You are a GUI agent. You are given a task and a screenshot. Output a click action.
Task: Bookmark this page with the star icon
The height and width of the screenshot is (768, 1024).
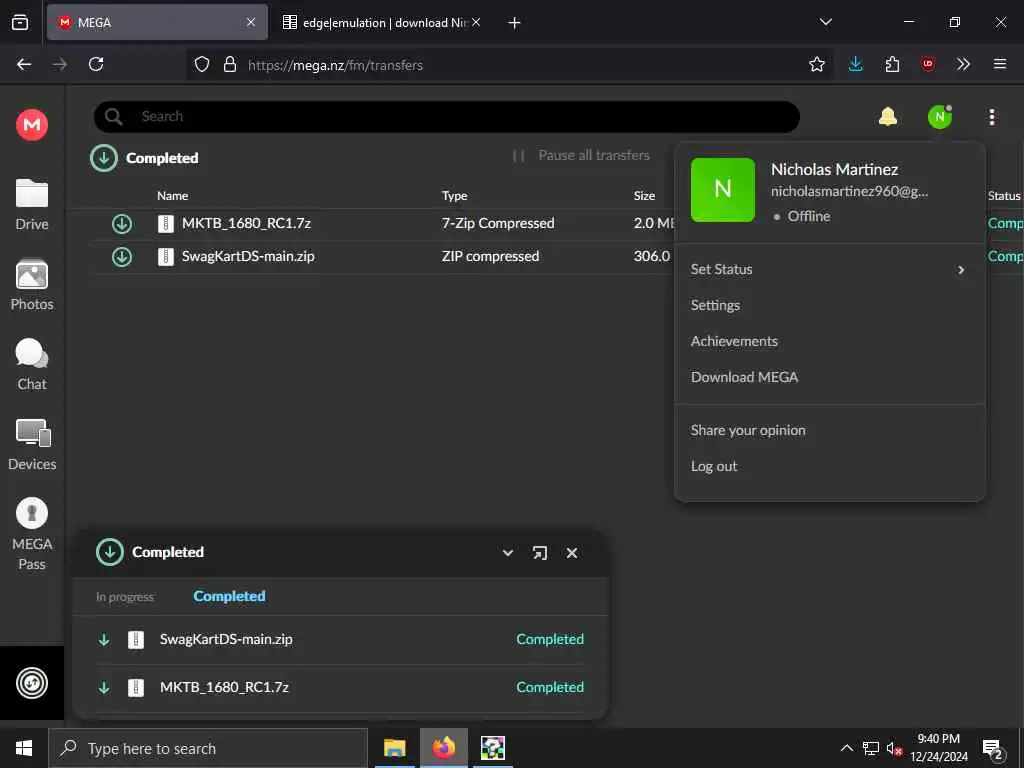click(816, 64)
